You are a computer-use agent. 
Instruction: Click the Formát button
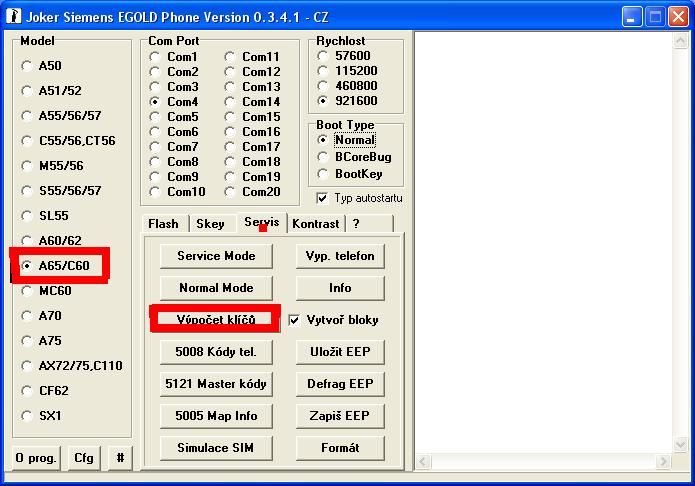(x=340, y=448)
